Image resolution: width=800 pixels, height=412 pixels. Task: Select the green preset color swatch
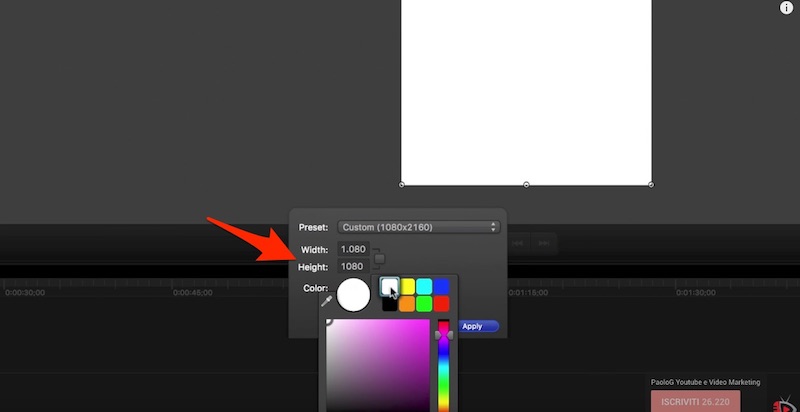pos(424,304)
